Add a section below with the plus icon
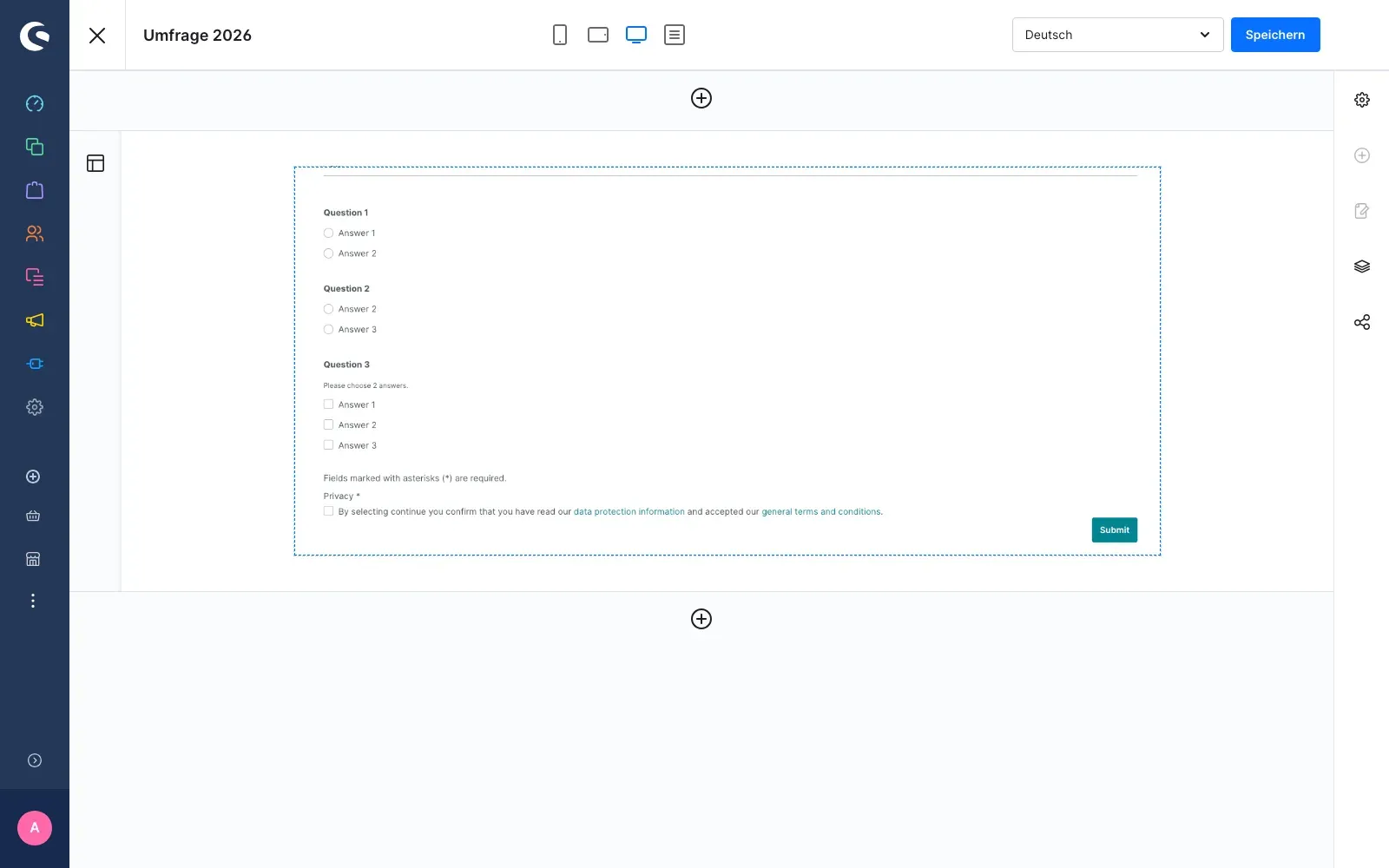The image size is (1389, 868). [x=701, y=619]
